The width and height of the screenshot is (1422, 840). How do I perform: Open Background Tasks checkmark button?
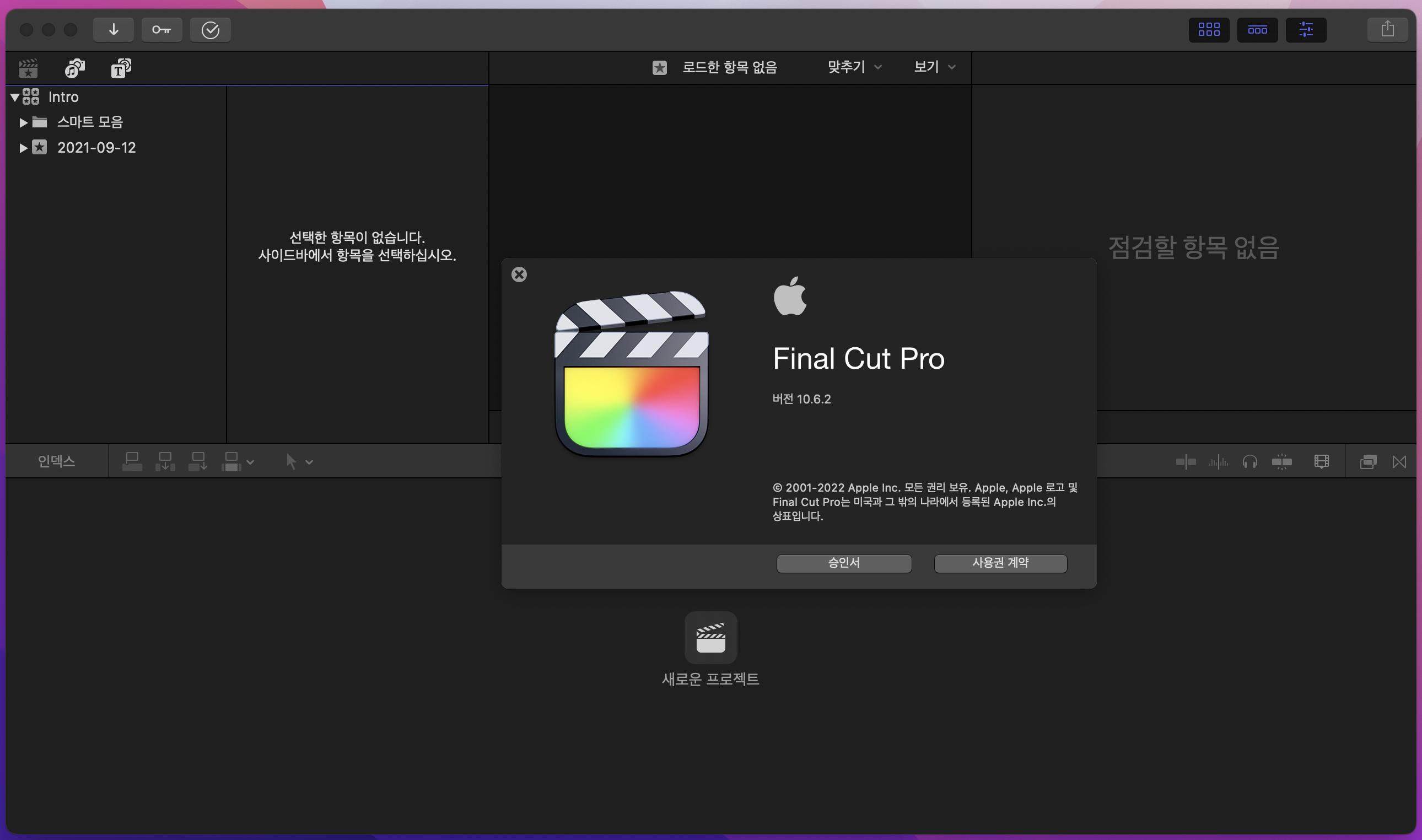click(210, 29)
